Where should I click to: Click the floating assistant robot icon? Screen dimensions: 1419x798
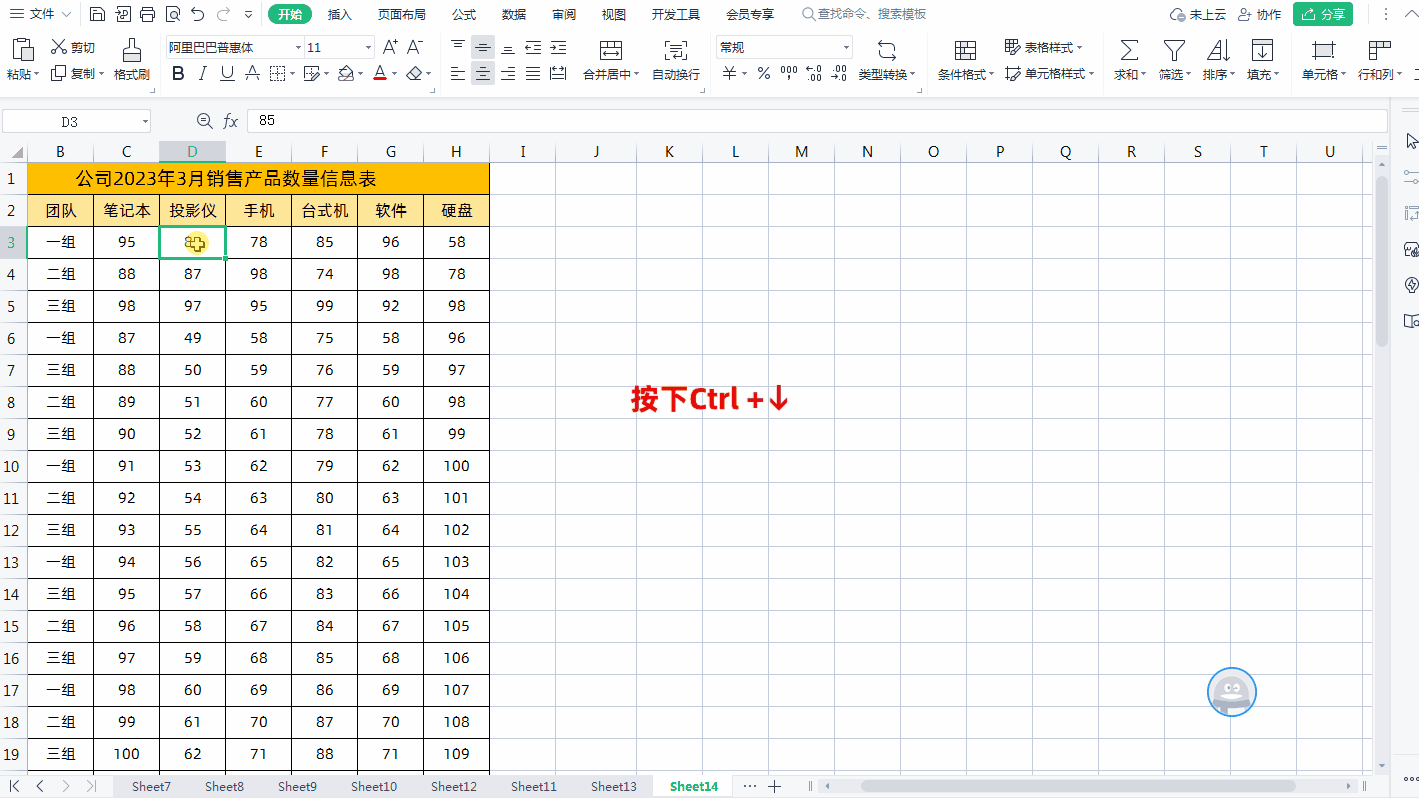tap(1232, 692)
